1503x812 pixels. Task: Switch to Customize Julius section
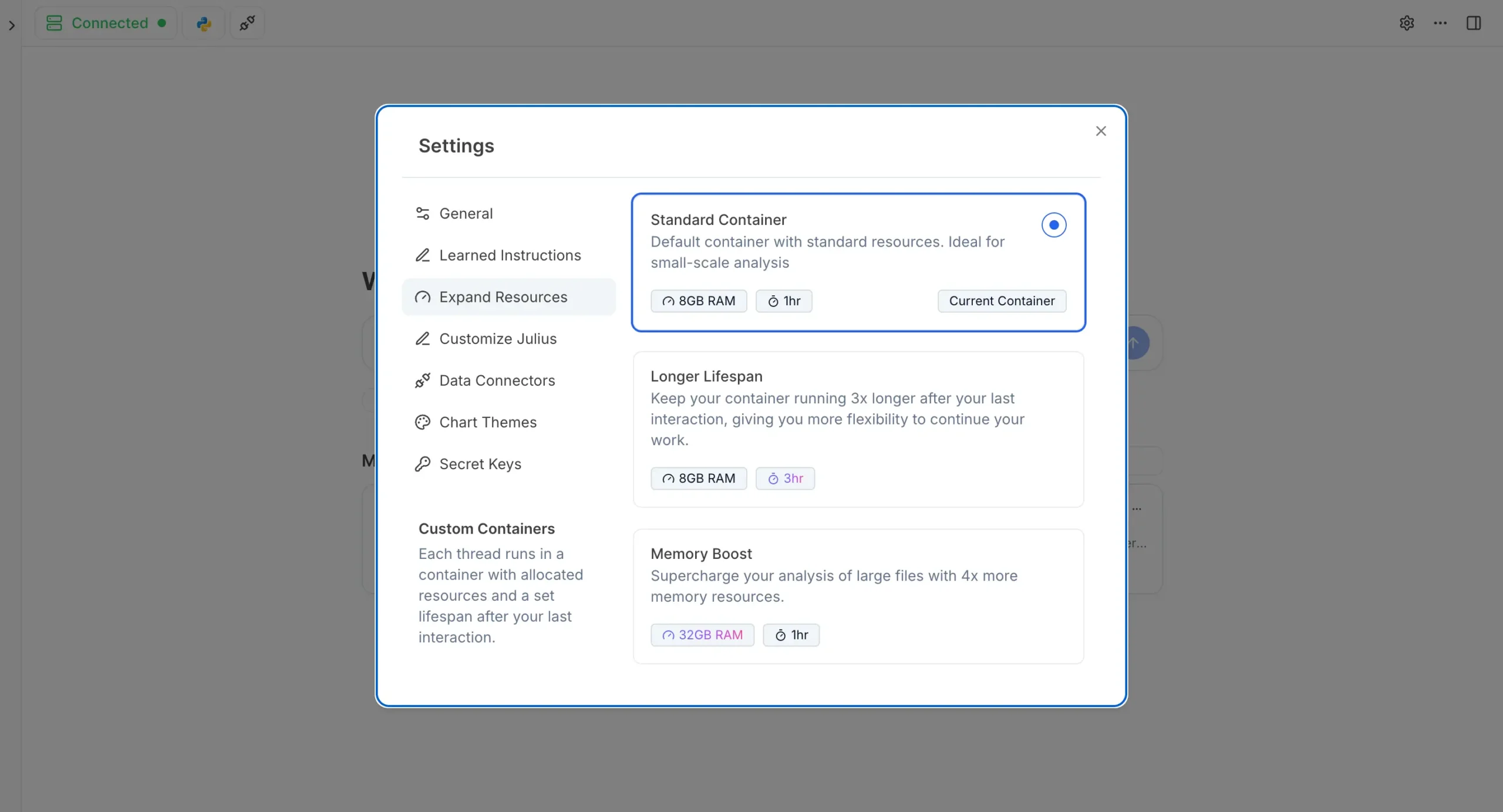click(x=508, y=339)
